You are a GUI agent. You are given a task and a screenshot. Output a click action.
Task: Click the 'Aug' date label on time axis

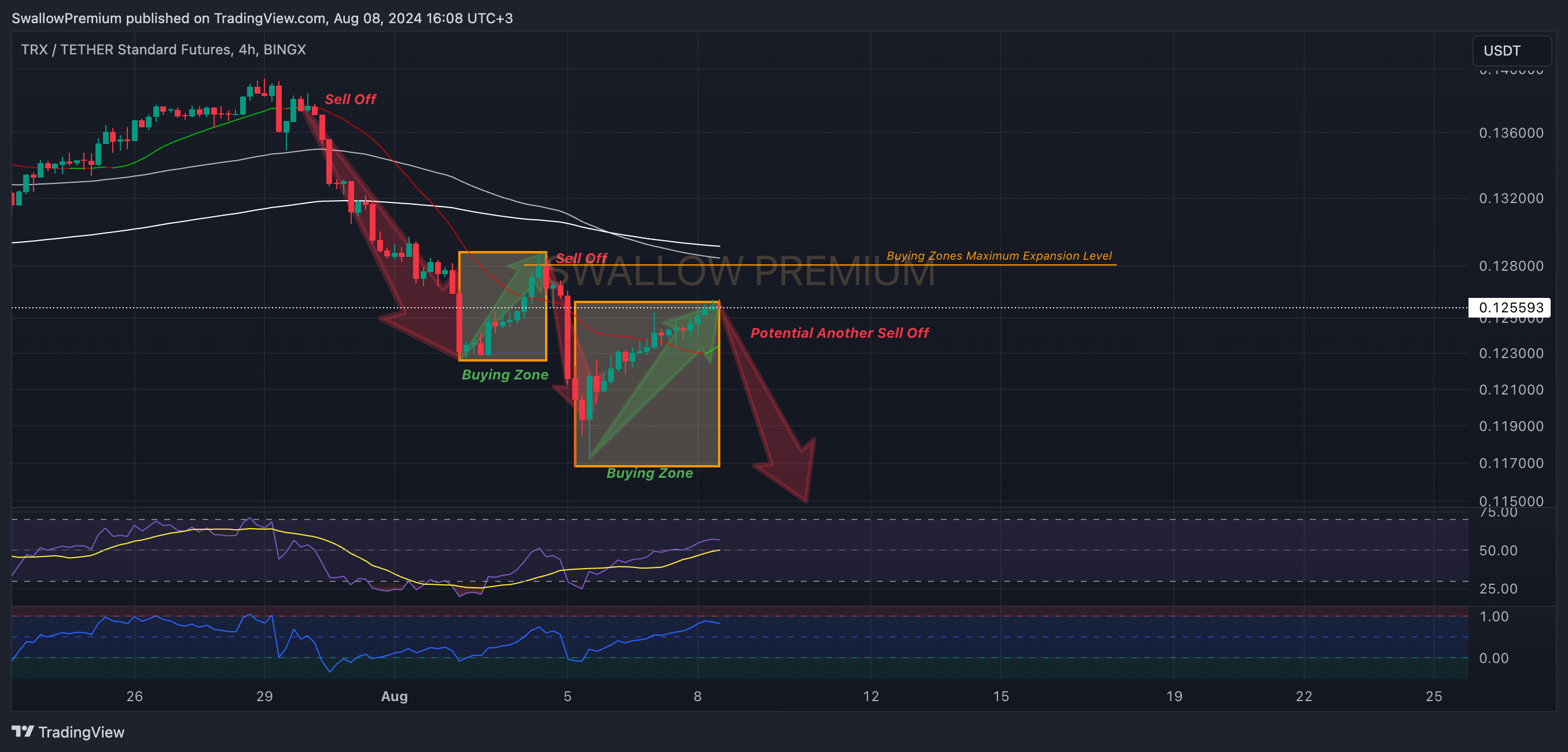tap(394, 696)
